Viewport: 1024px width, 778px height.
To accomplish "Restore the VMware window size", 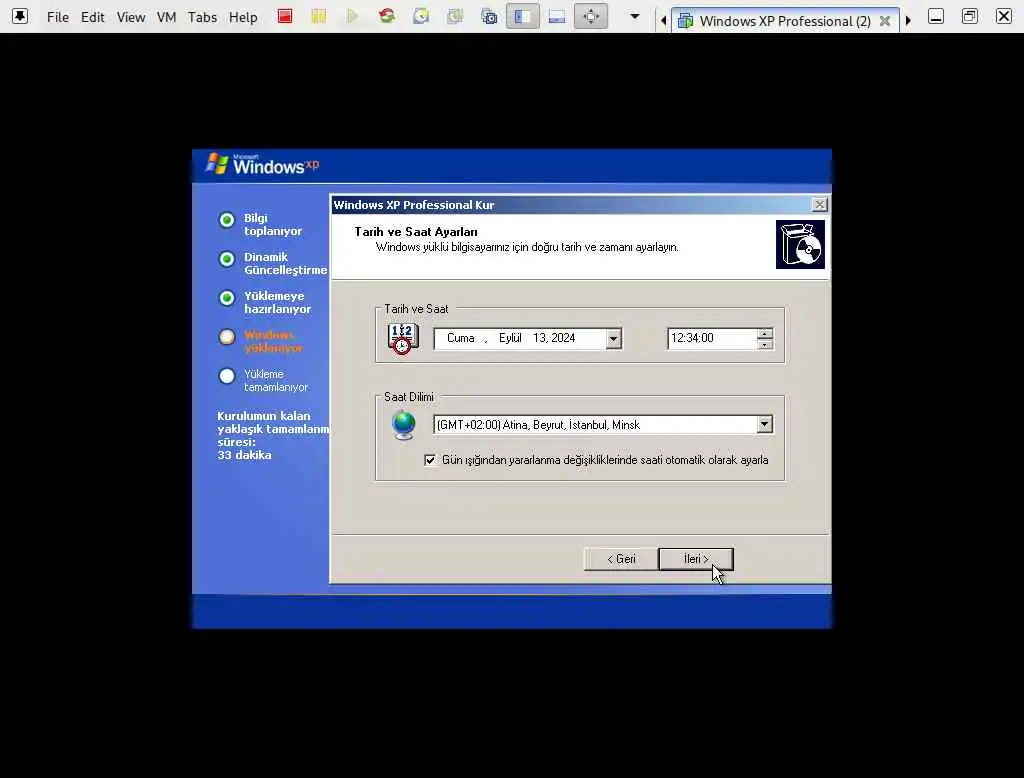I will [970, 16].
